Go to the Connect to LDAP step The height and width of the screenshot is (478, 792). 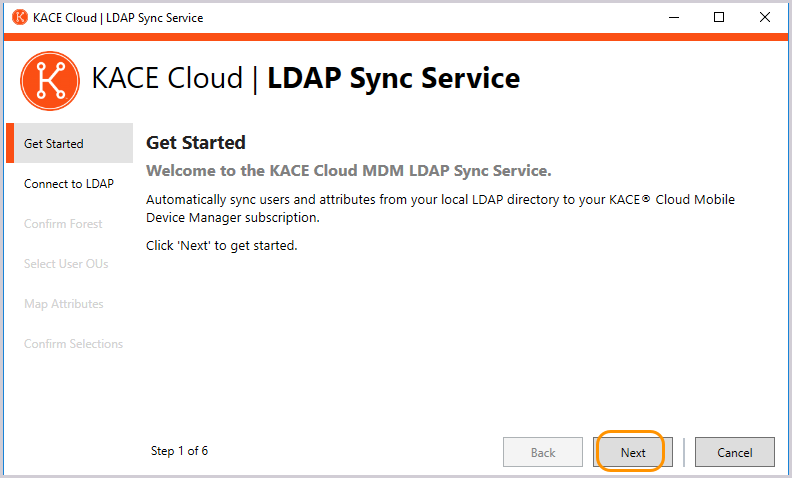69,184
